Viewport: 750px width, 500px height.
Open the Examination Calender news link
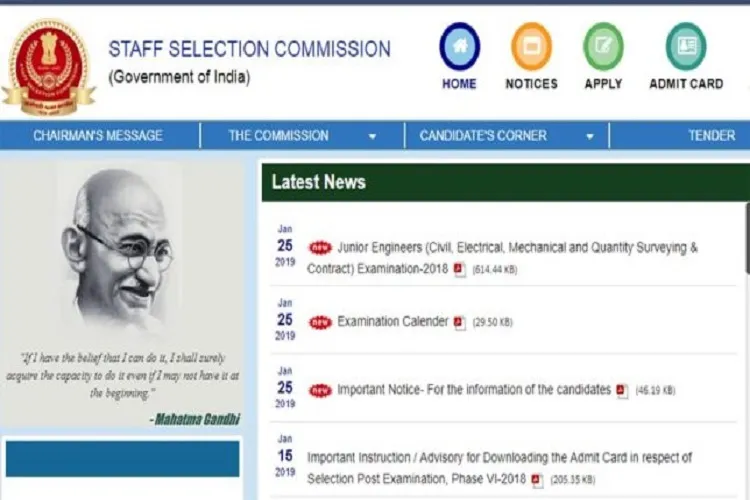coord(393,321)
